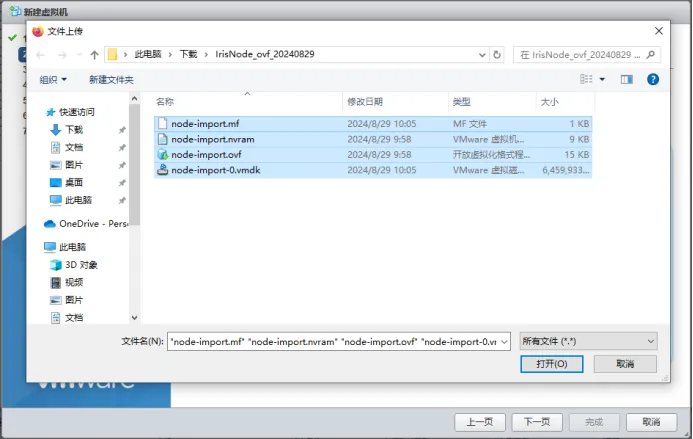The width and height of the screenshot is (693, 439).
Task: Click the 2024/8/29 10:05 date of node-import.mf
Action: pos(381,124)
